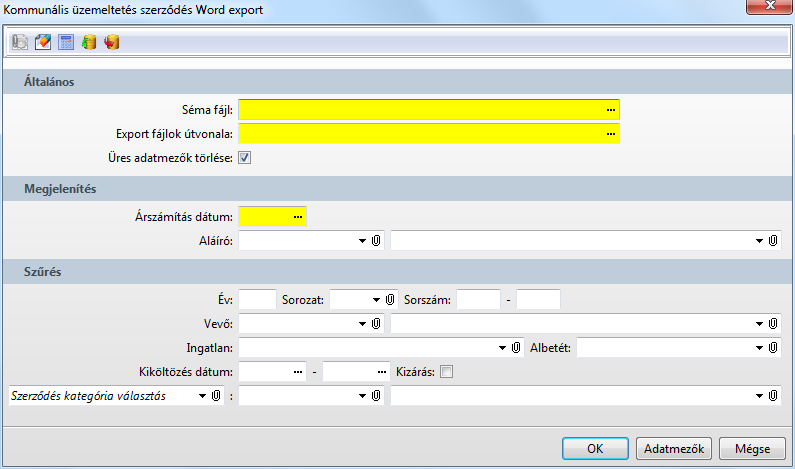The height and width of the screenshot is (469, 795).
Task: Click into the Év input field
Action: (x=258, y=300)
